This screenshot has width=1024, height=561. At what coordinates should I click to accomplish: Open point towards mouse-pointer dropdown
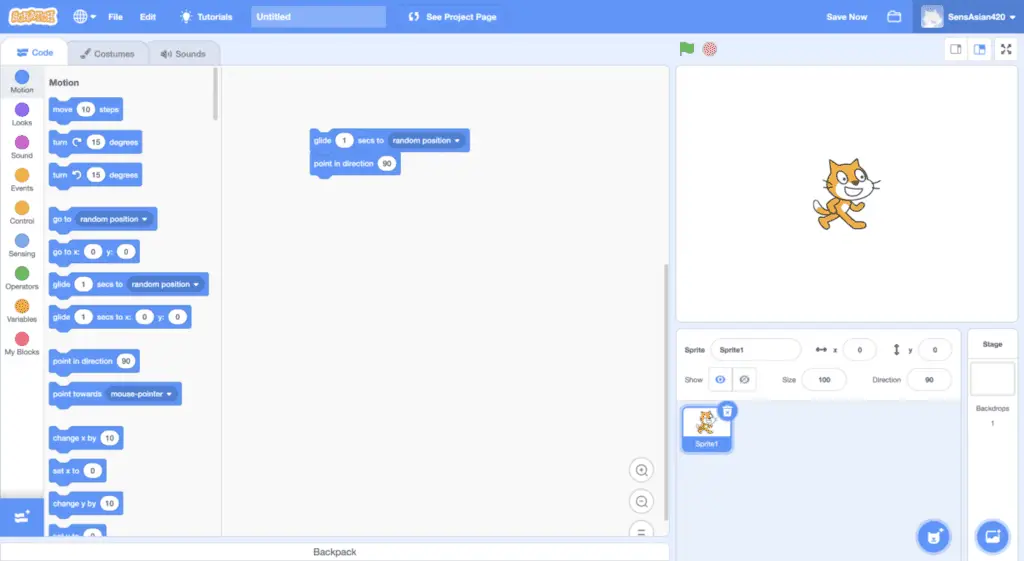point(140,394)
